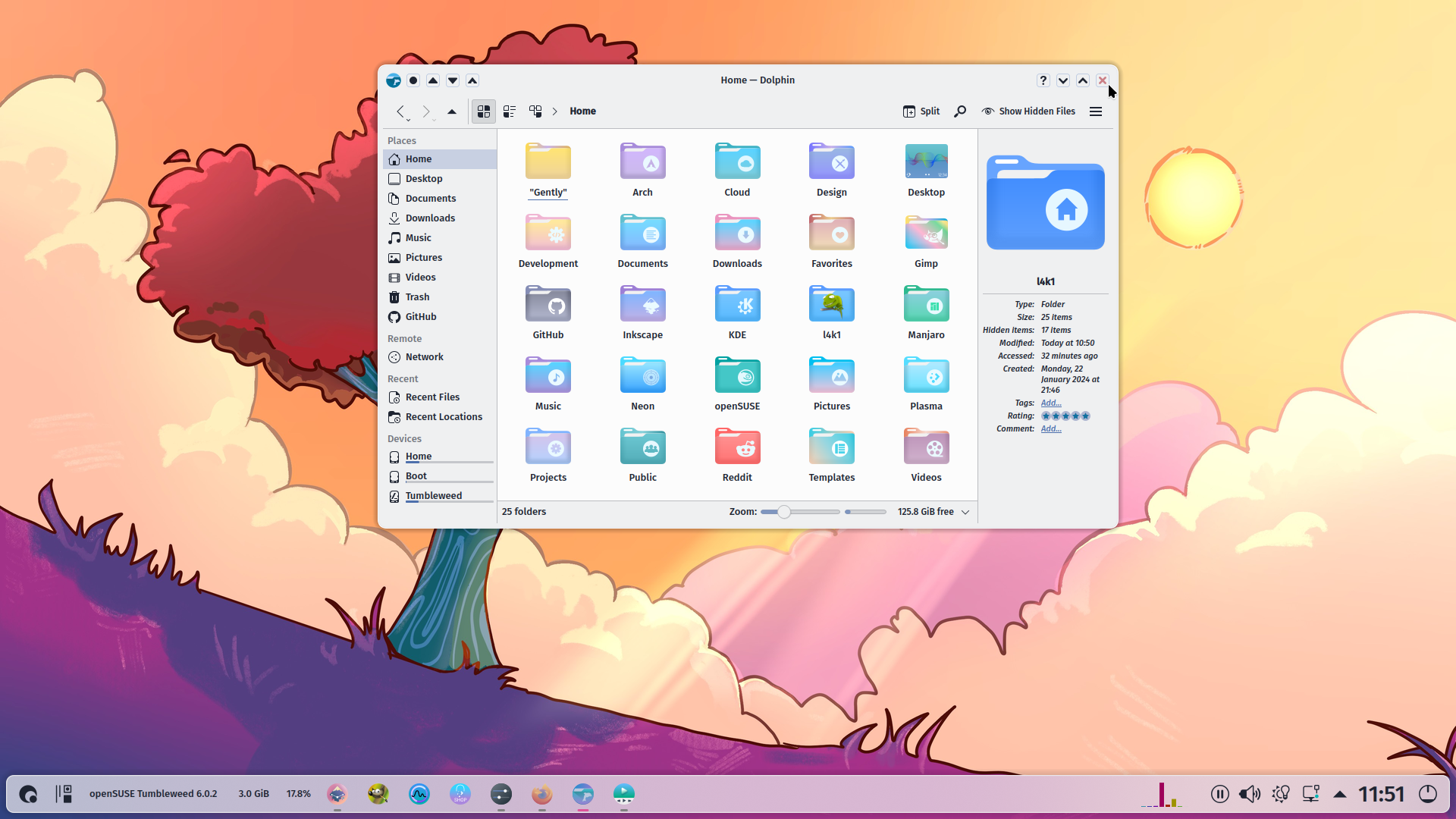Viewport: 1456px width, 819px height.
Task: Go up to parent folder
Action: pyautogui.click(x=452, y=111)
